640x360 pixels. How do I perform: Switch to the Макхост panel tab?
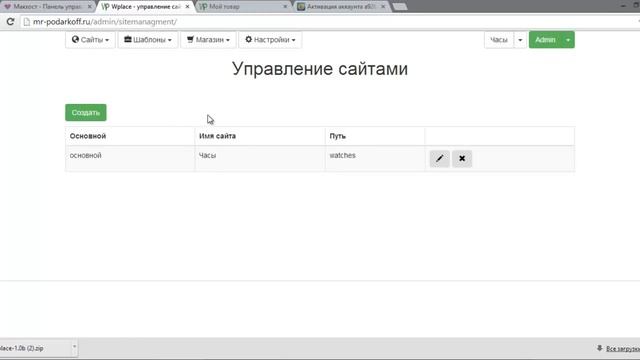pyautogui.click(x=47, y=7)
